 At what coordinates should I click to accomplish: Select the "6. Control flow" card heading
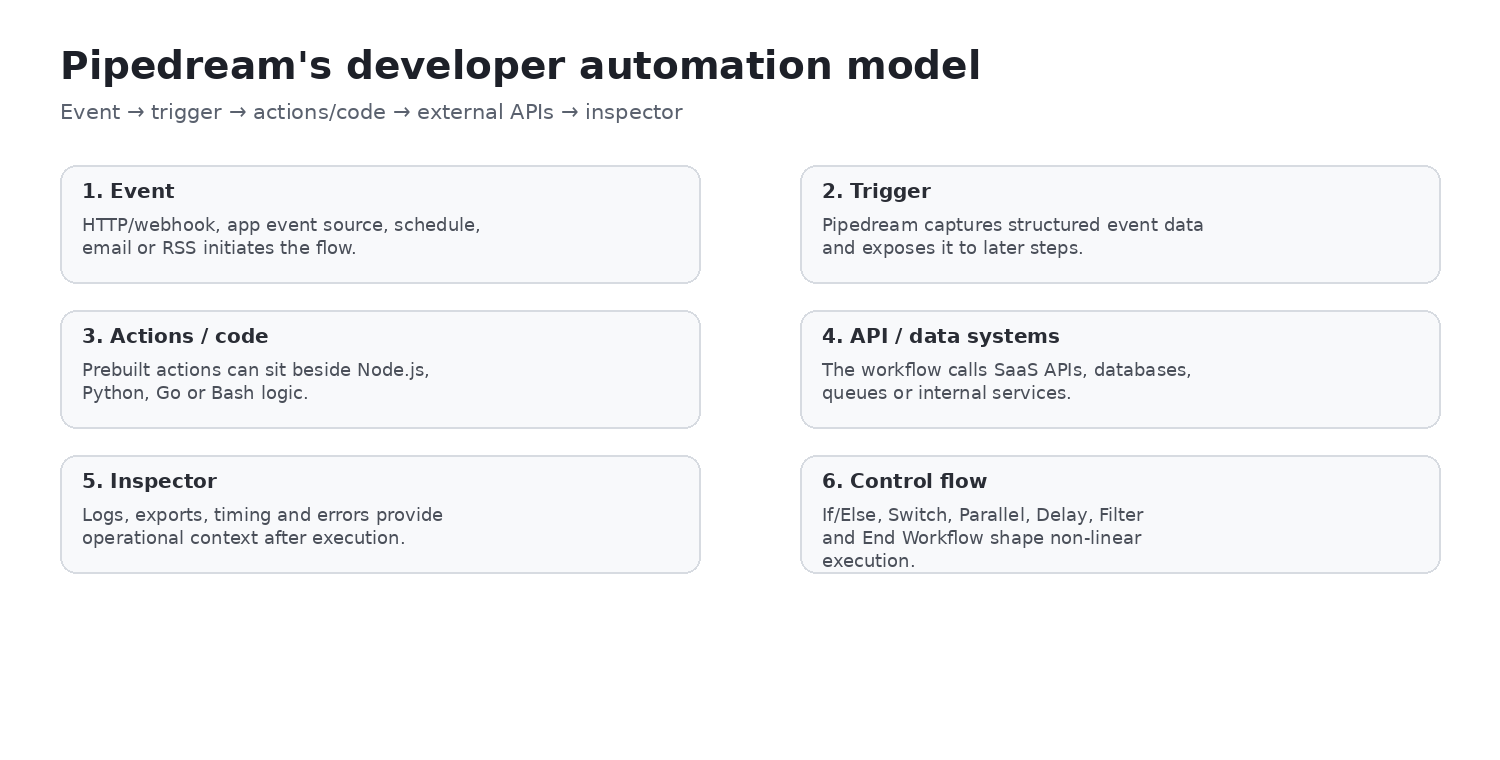(x=905, y=481)
